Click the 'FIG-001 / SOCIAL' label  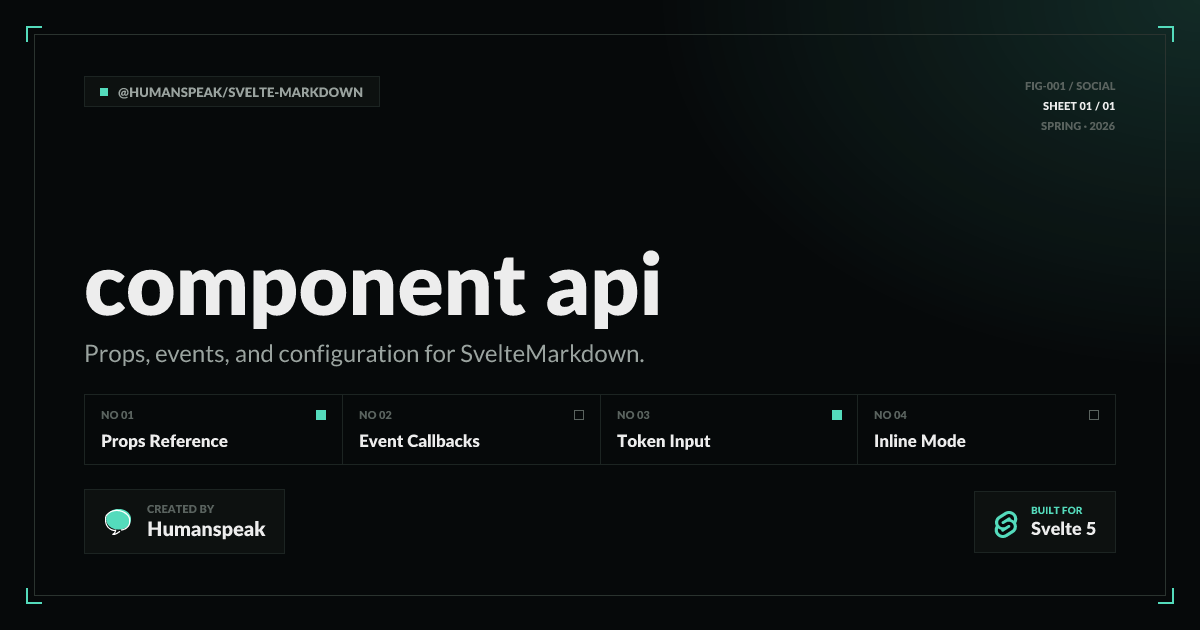pos(1070,86)
